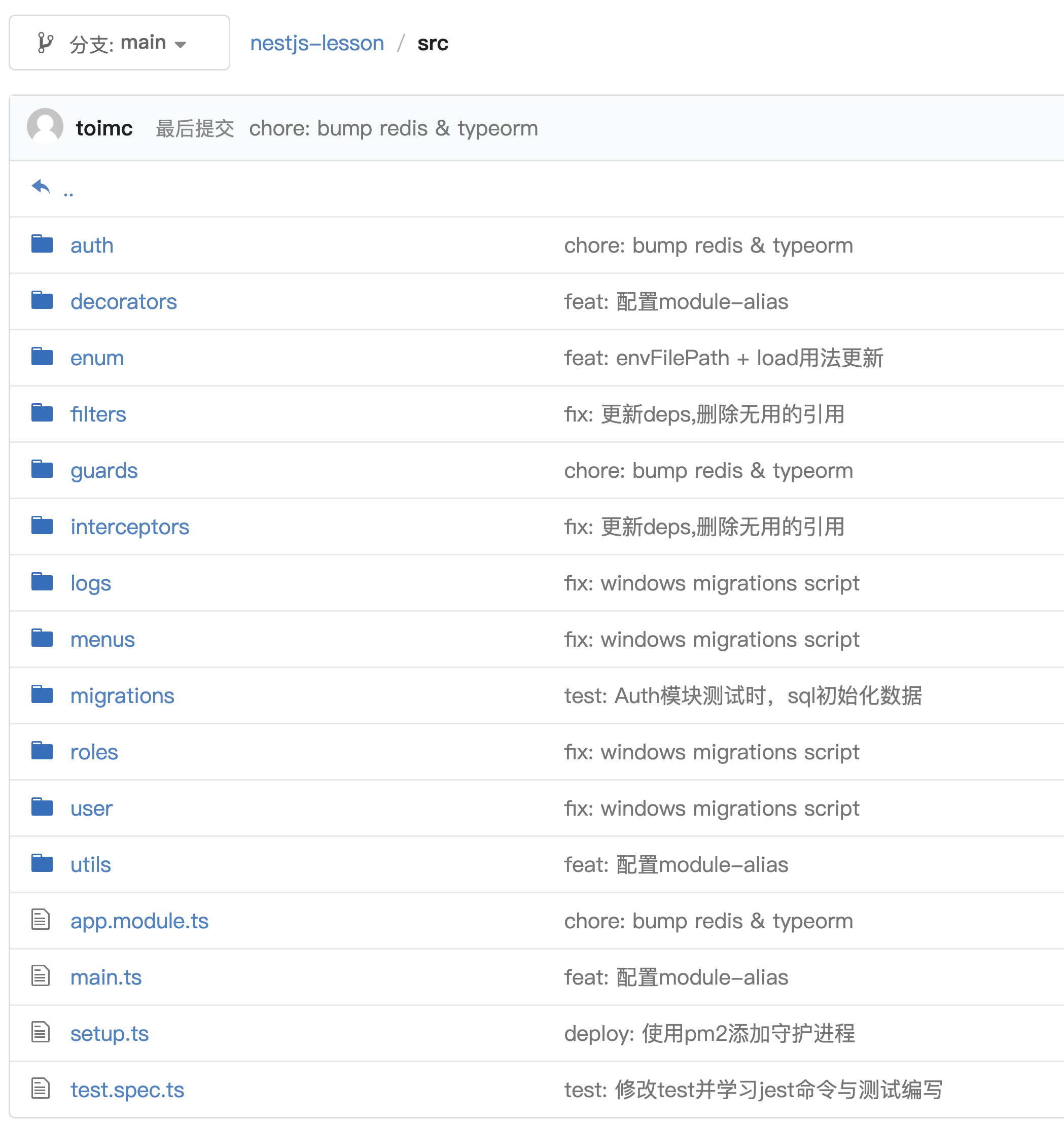Viewport: 1064px width, 1121px height.
Task: Click the auth folder icon
Action: point(42,244)
